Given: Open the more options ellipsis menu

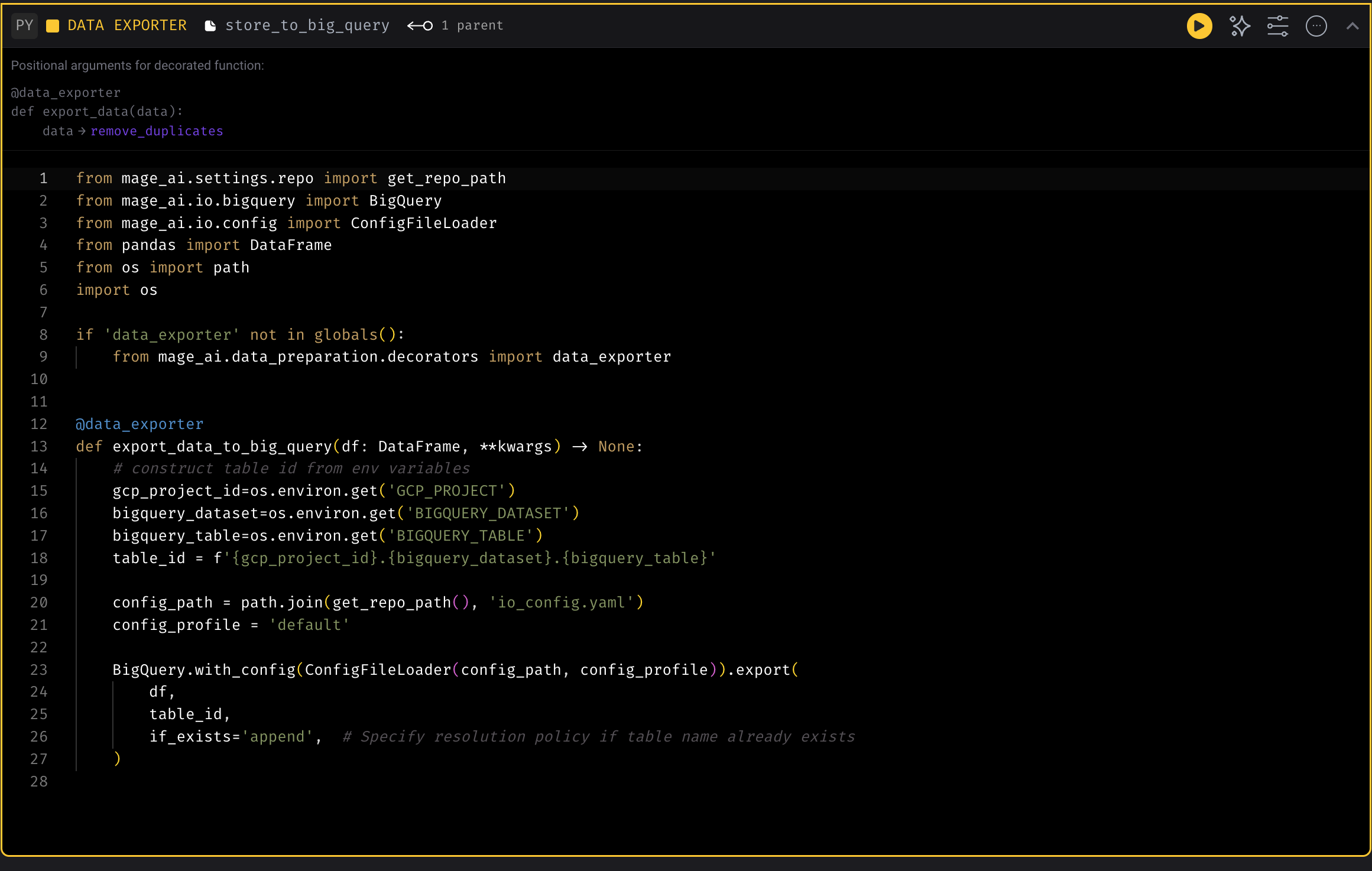Looking at the screenshot, I should (x=1316, y=26).
